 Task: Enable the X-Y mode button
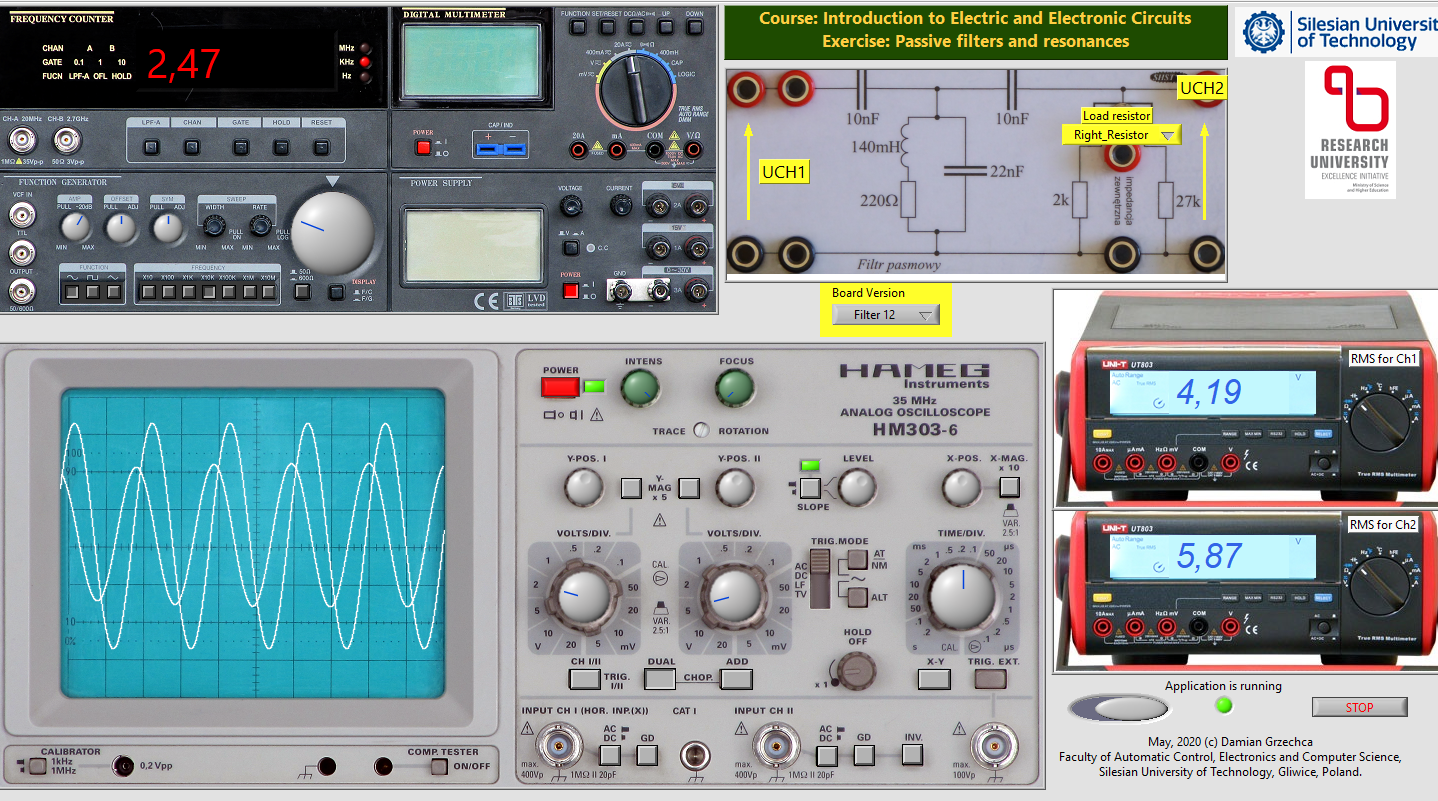click(934, 679)
